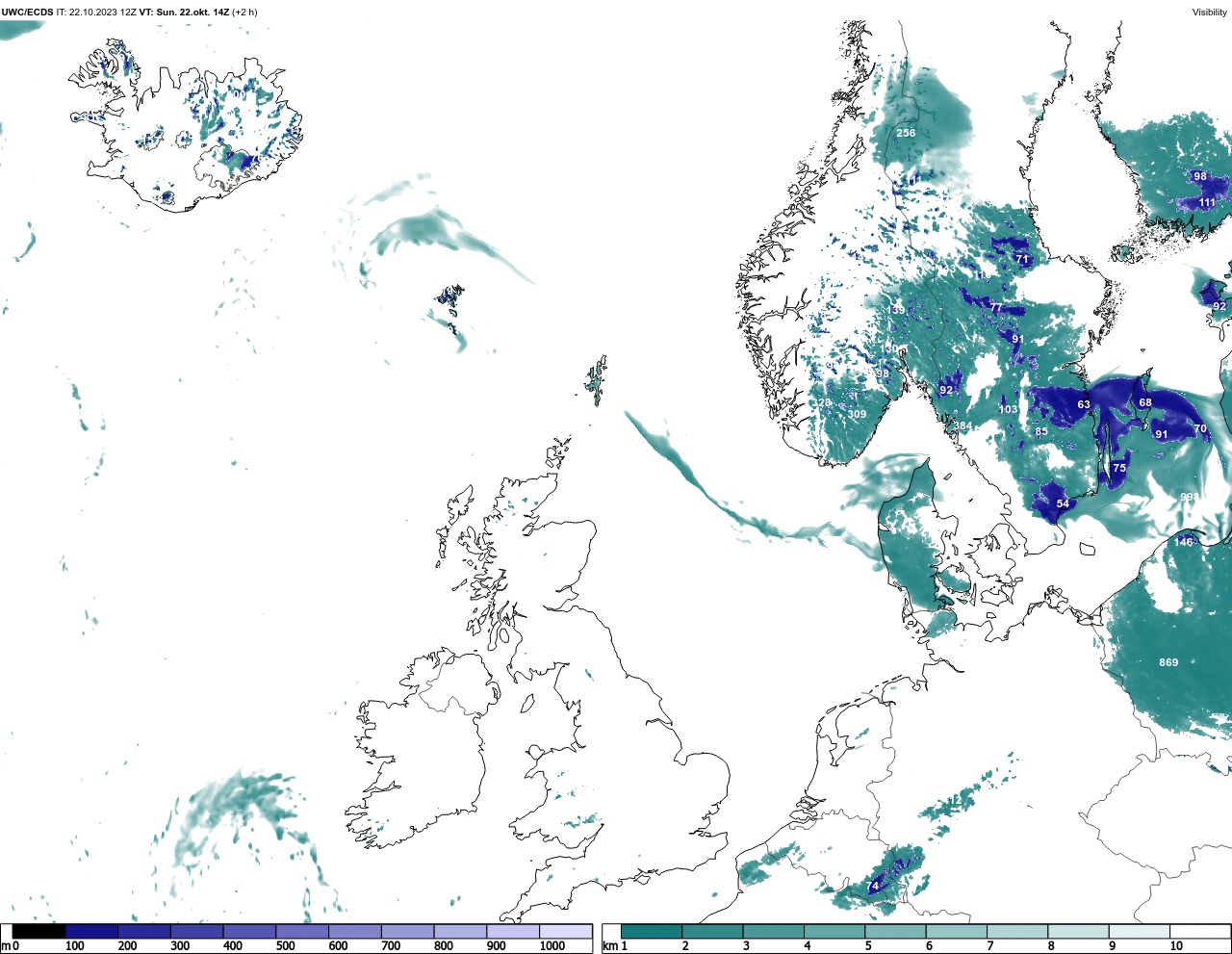Click the '63' value on the map

(1084, 404)
